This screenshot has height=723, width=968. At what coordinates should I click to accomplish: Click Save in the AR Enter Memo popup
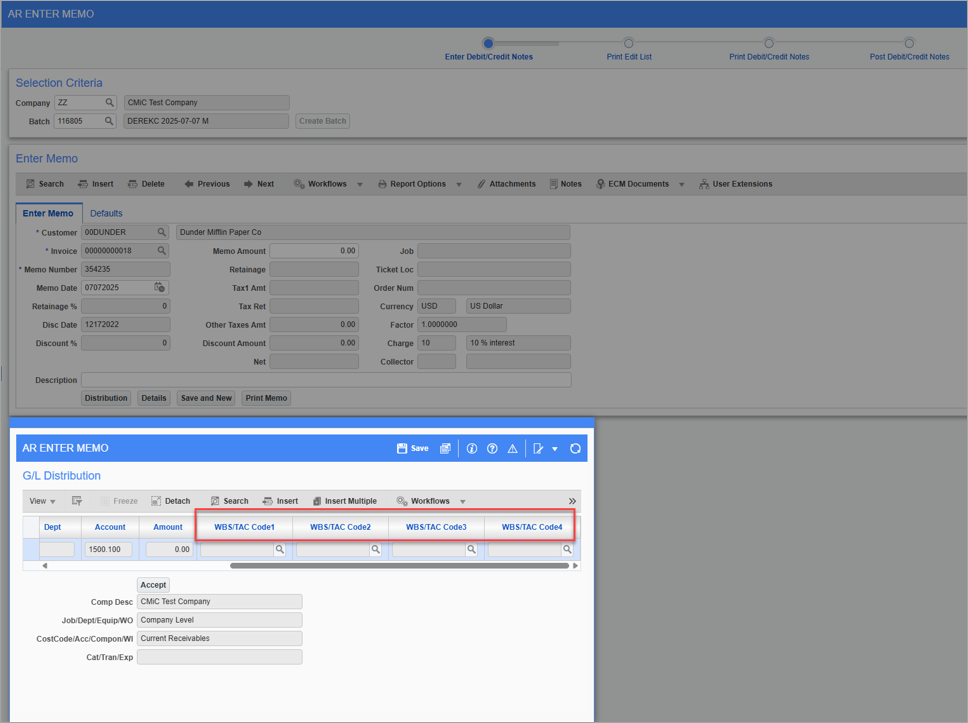click(x=412, y=449)
